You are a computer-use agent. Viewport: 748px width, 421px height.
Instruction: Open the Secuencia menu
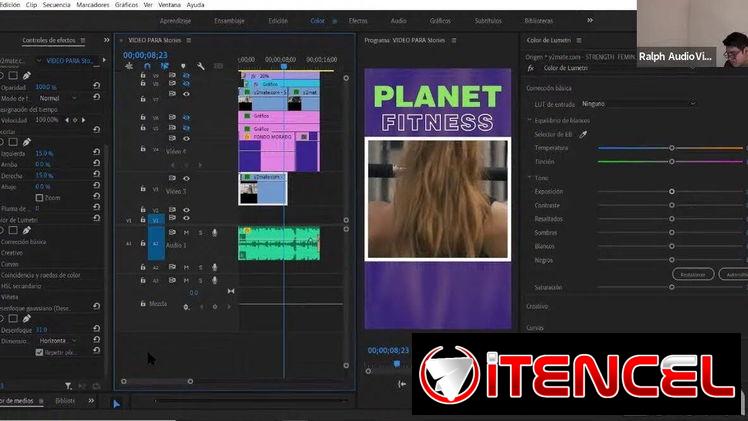[56, 5]
